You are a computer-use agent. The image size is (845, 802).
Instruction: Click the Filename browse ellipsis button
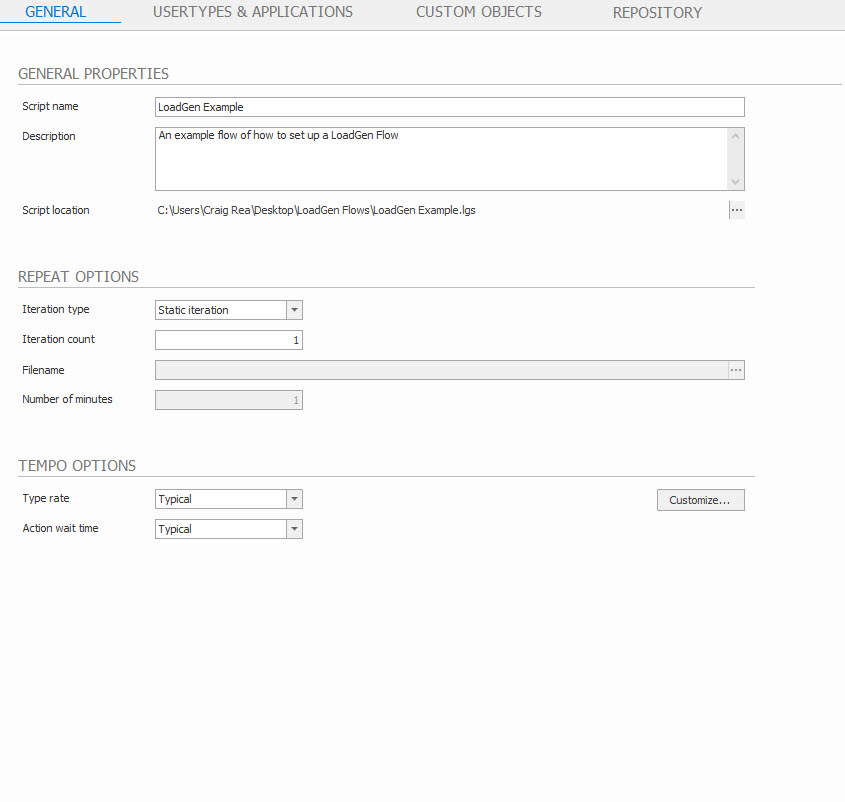[x=736, y=370]
